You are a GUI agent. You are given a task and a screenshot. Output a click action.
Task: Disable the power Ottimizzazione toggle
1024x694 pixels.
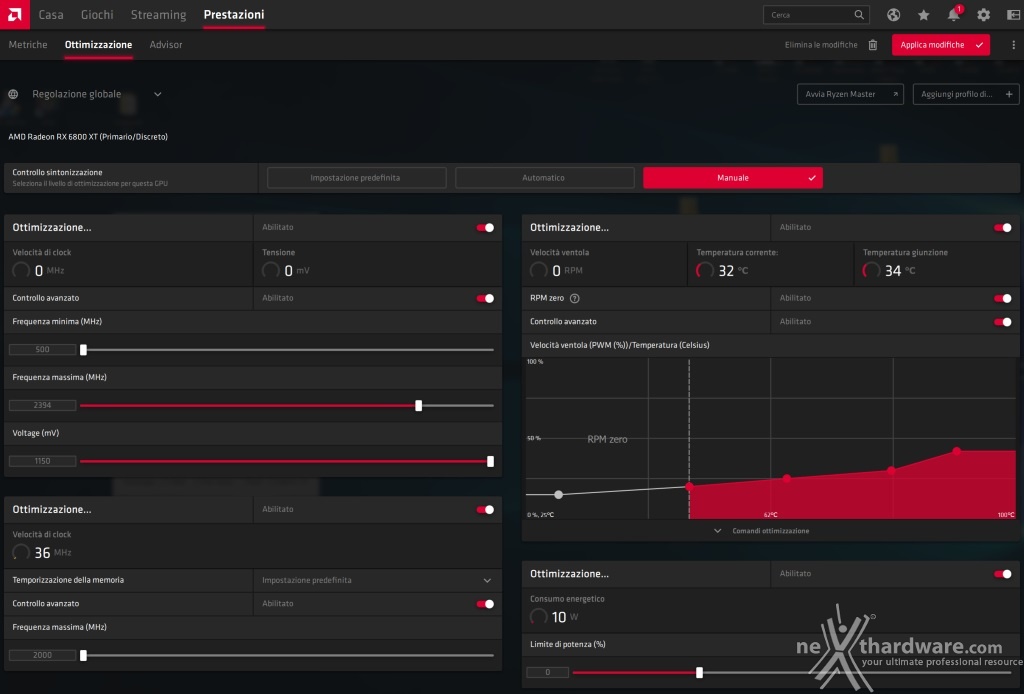coord(1002,574)
